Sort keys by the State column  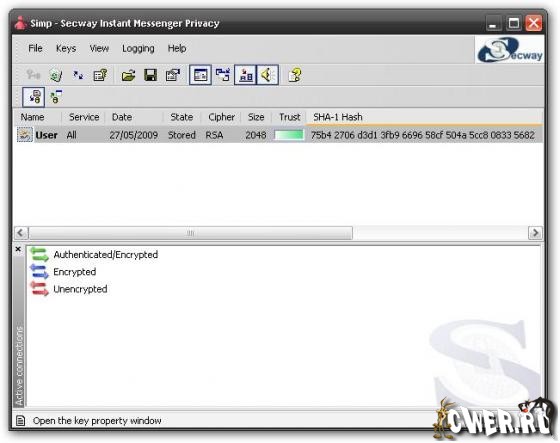(x=182, y=117)
